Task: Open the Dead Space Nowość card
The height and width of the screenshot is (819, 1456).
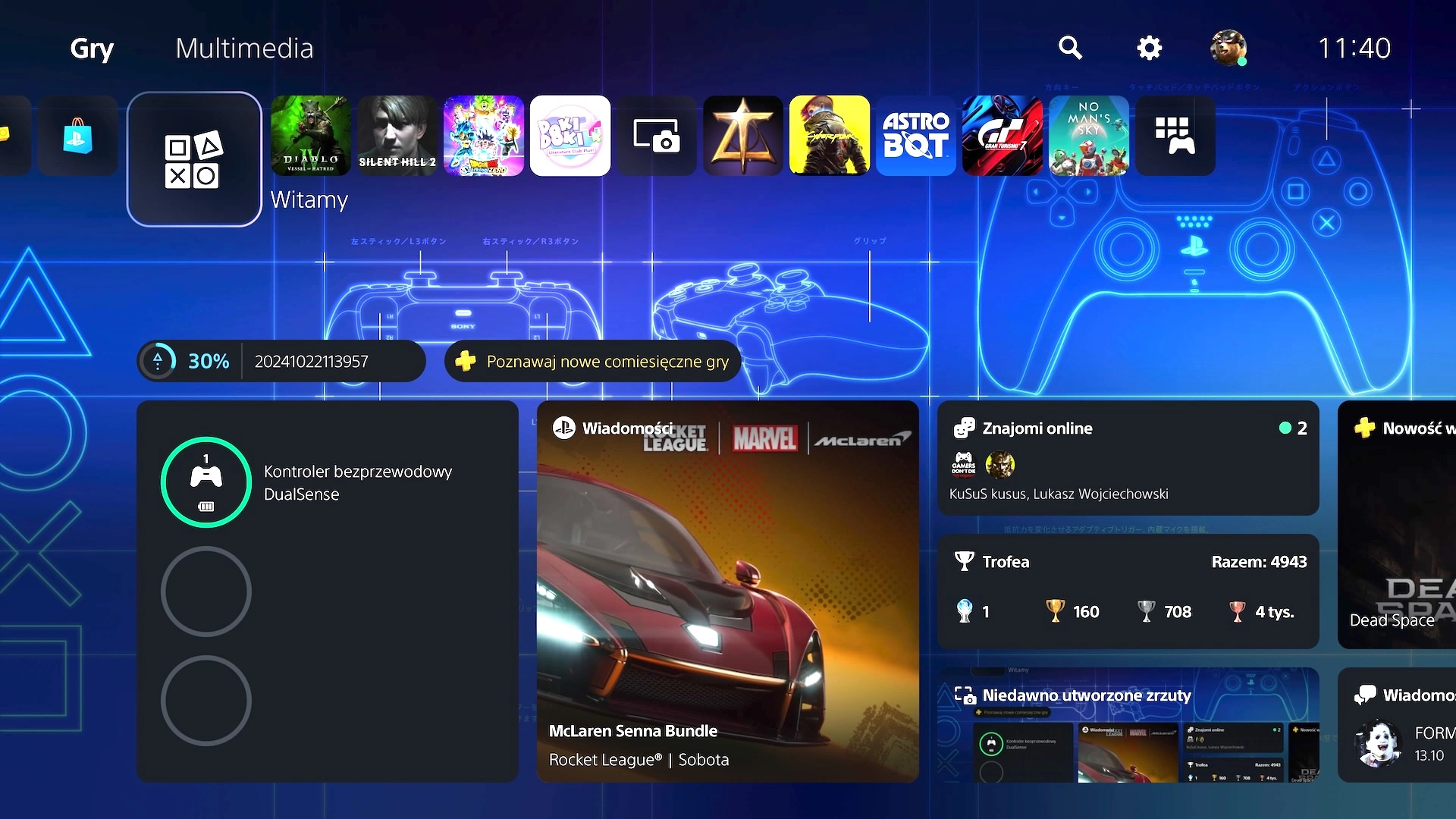Action: 1397,525
